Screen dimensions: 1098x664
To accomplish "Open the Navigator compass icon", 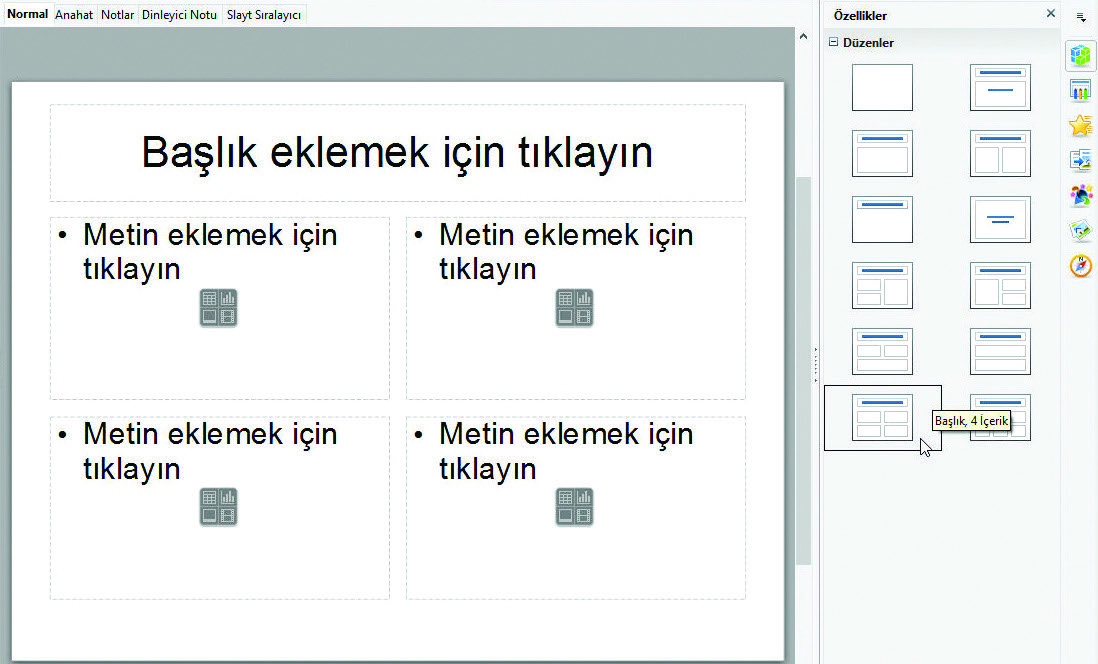I will 1080,266.
